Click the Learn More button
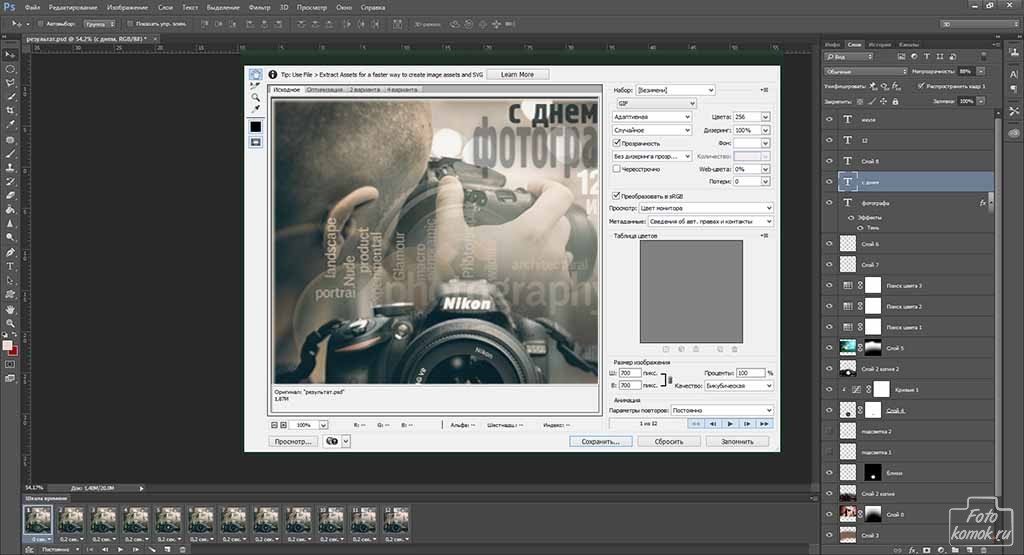This screenshot has height=555, width=1024. 517,74
